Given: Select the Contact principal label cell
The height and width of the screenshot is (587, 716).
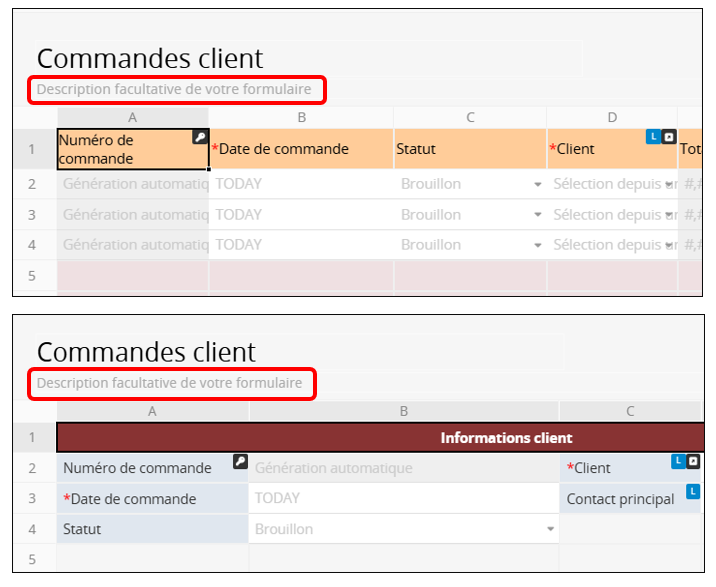Looking at the screenshot, I should point(620,499).
